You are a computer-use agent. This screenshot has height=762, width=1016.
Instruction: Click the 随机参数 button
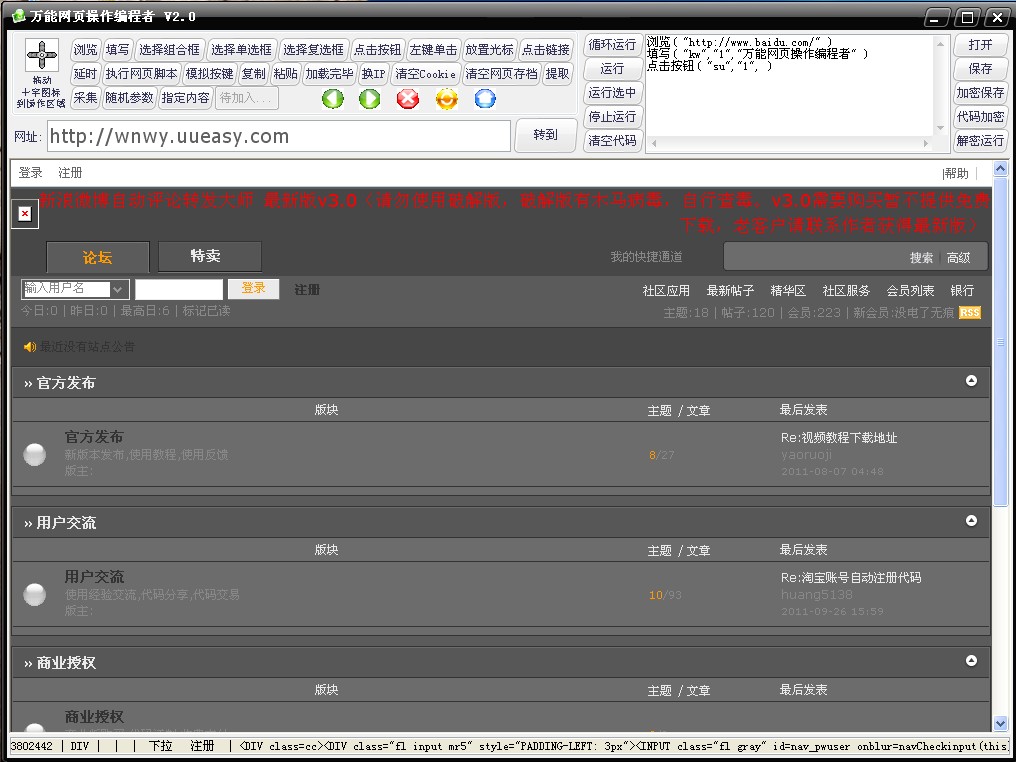(x=129, y=98)
